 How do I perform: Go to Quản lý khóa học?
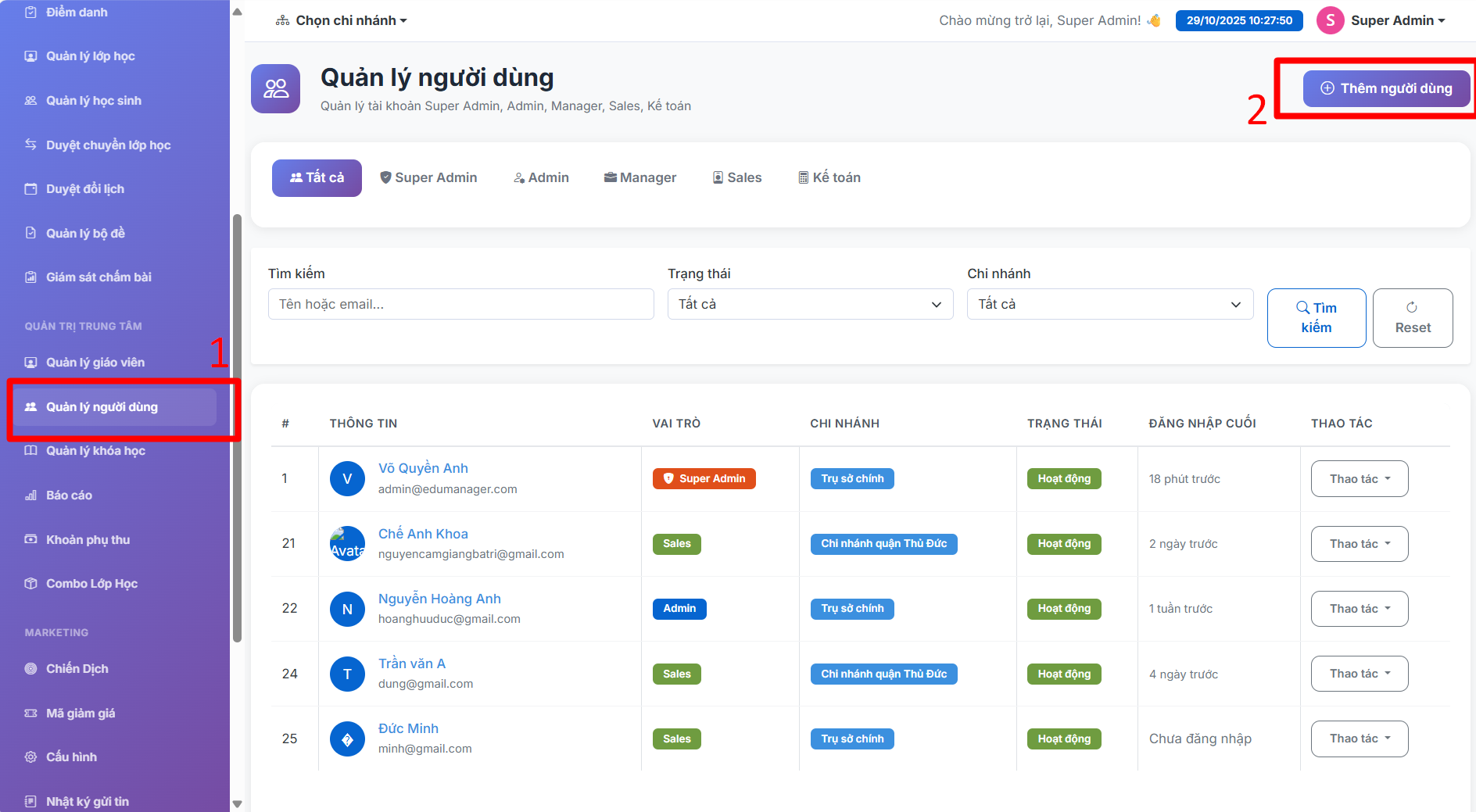95,451
